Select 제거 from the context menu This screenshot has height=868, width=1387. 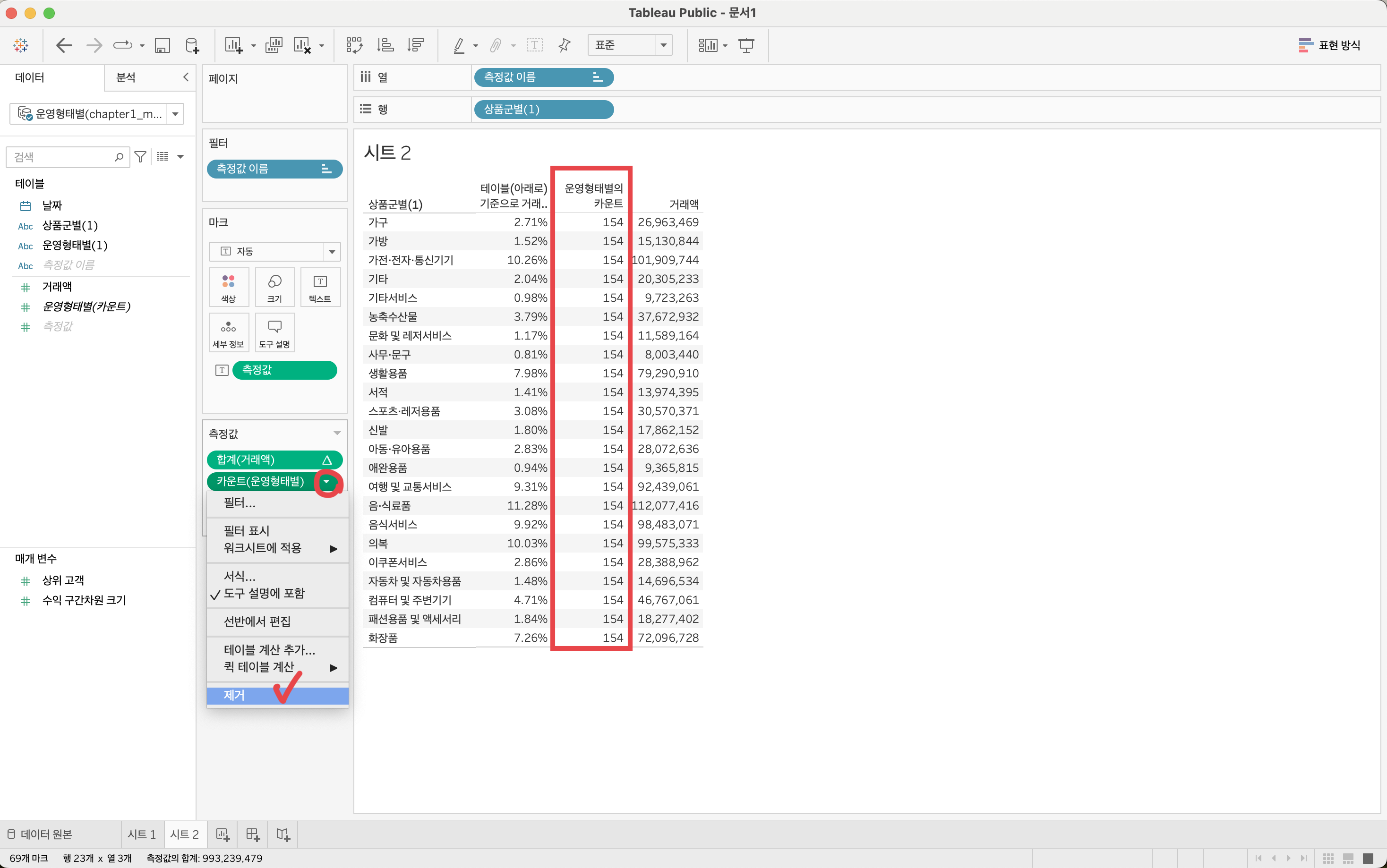234,695
